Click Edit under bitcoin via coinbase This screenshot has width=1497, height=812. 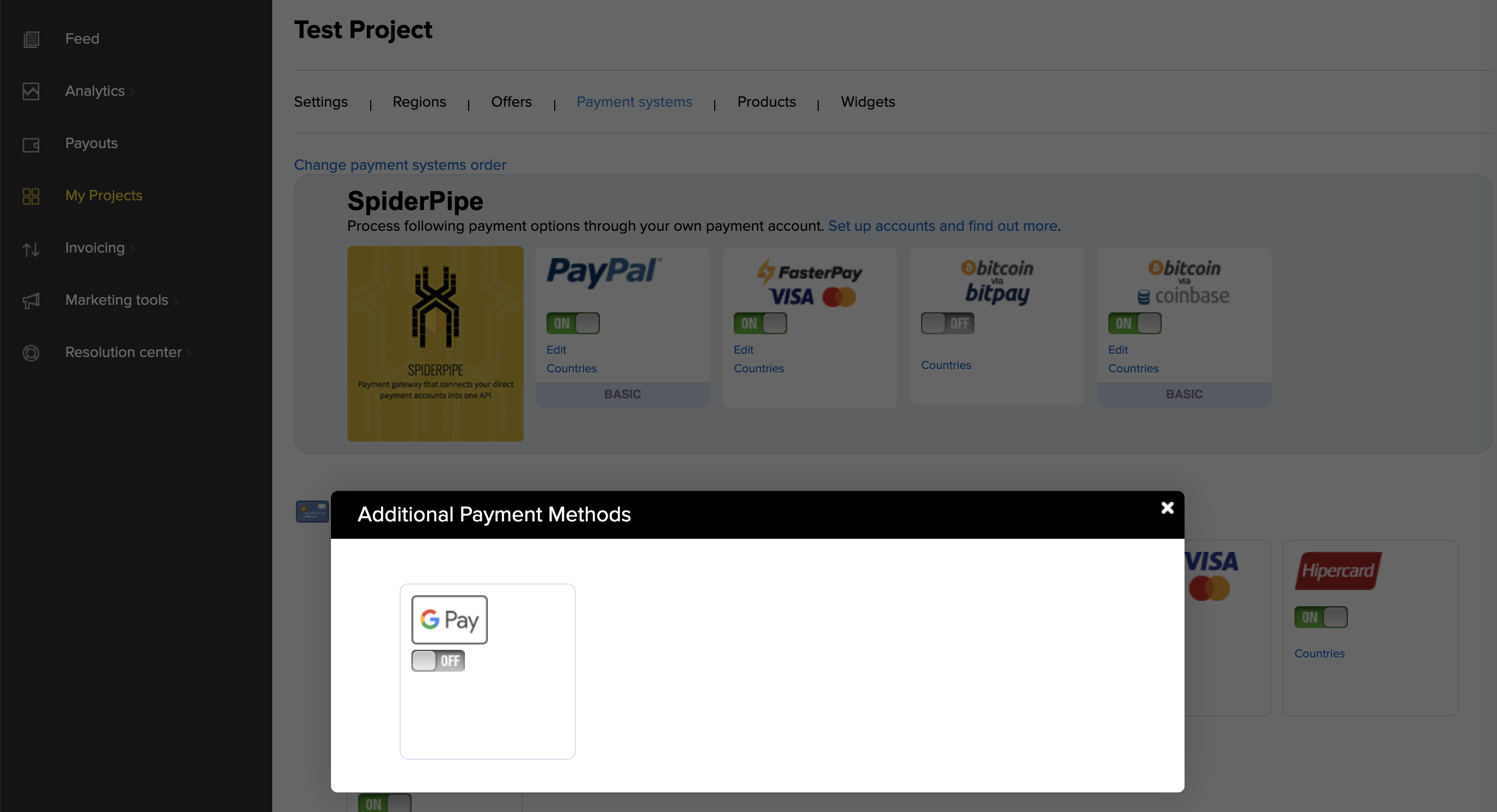pos(1118,349)
